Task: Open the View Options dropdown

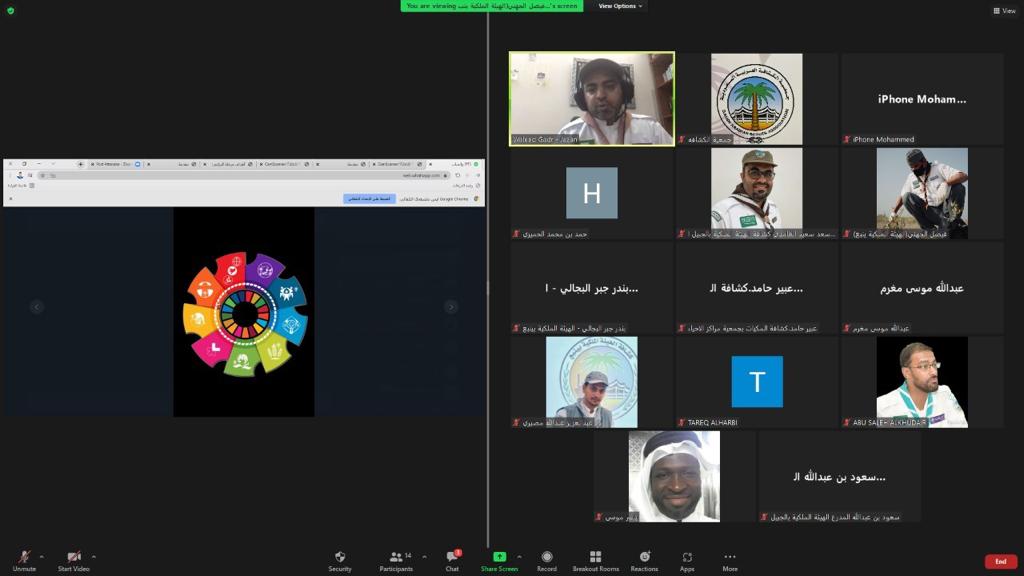Action: point(621,6)
